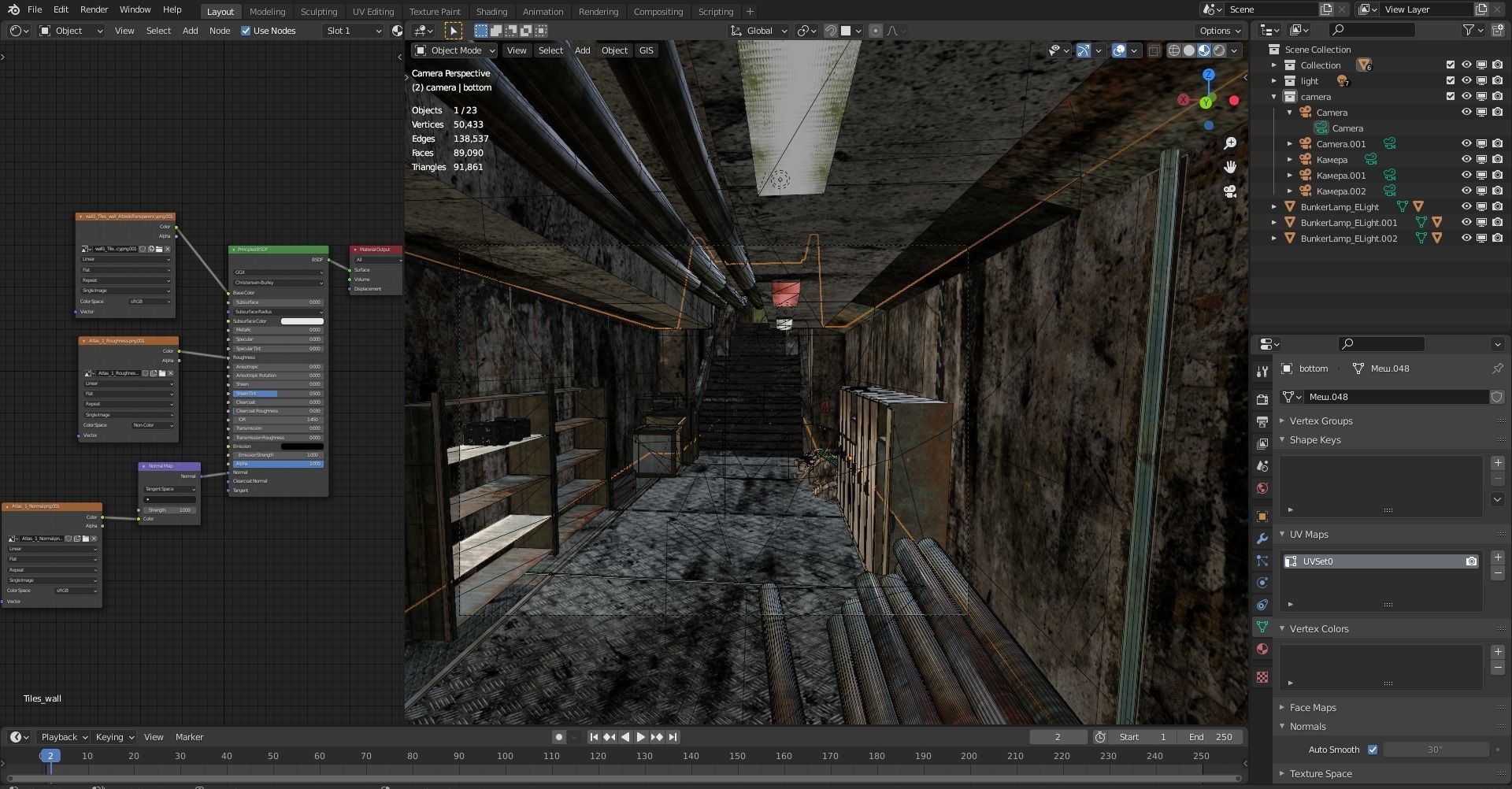Switch to the Scripting workspace tab

(716, 12)
